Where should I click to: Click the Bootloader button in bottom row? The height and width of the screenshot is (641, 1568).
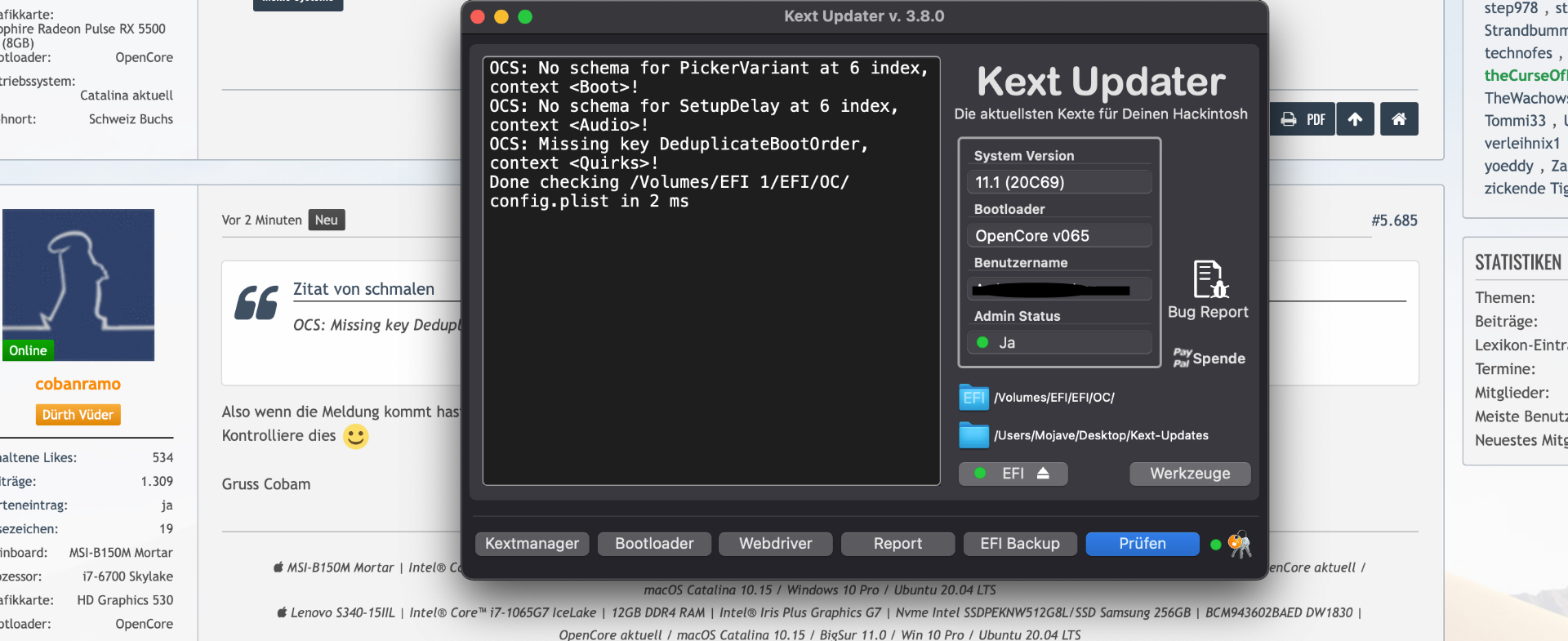point(654,544)
